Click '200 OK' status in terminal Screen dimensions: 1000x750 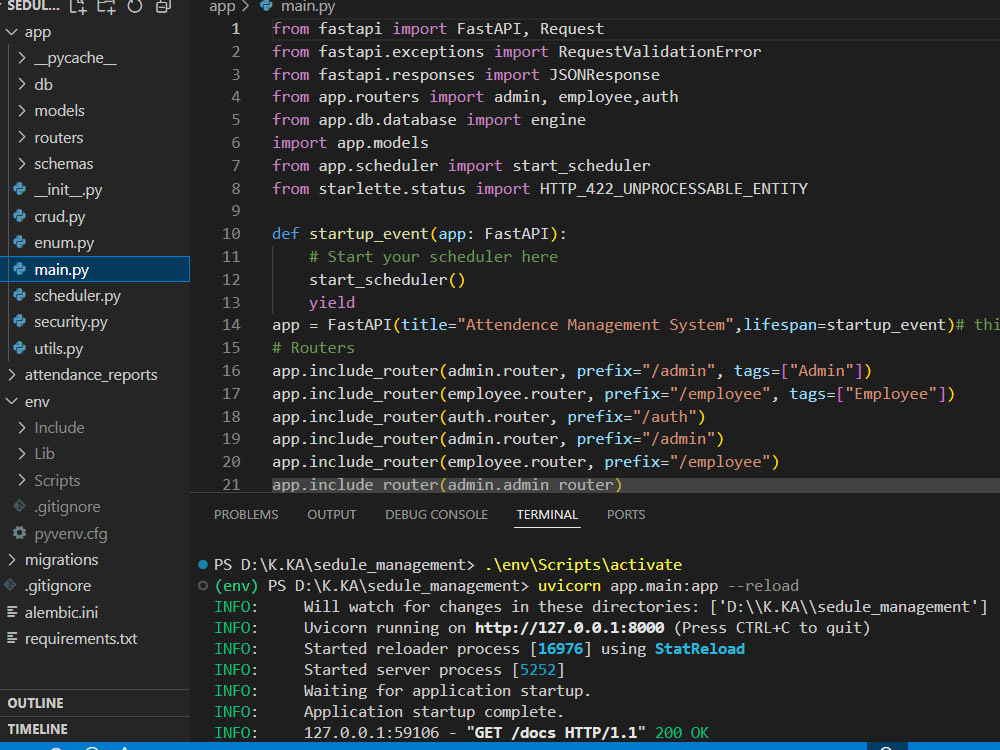pos(682,732)
